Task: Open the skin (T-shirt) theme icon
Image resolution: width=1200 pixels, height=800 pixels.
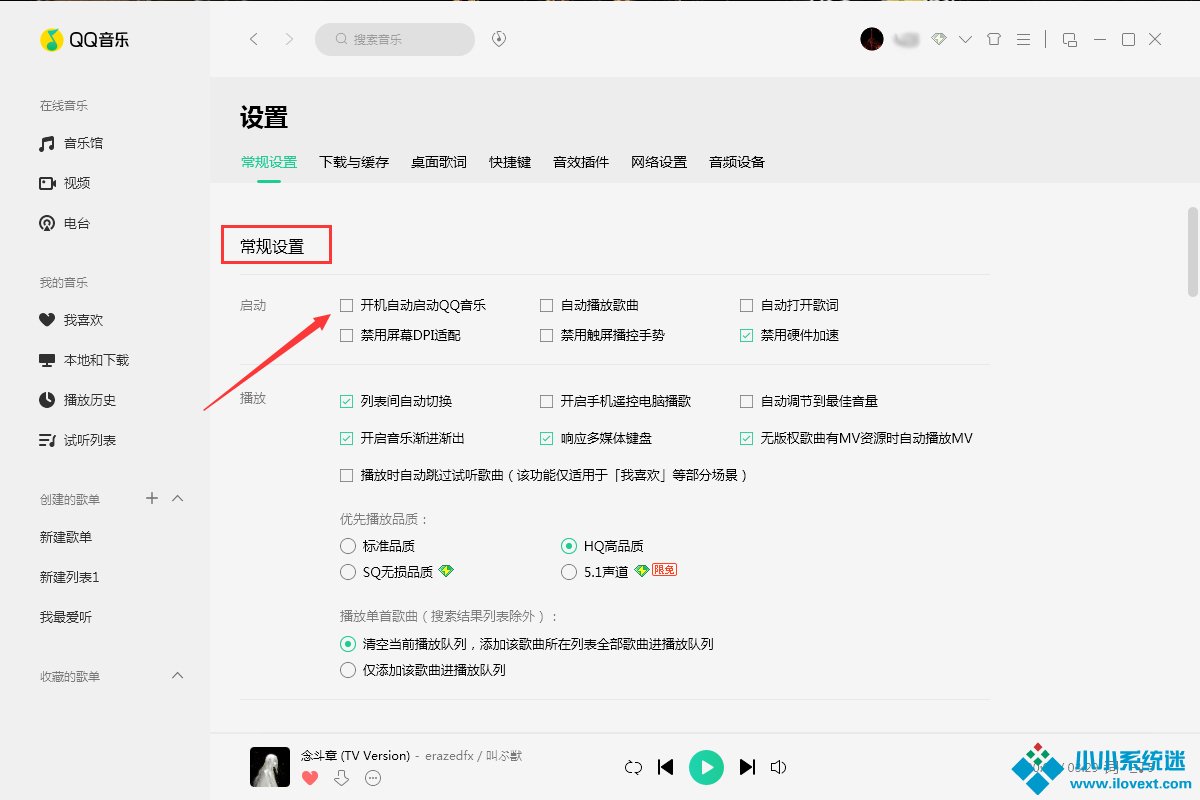Action: pos(993,39)
